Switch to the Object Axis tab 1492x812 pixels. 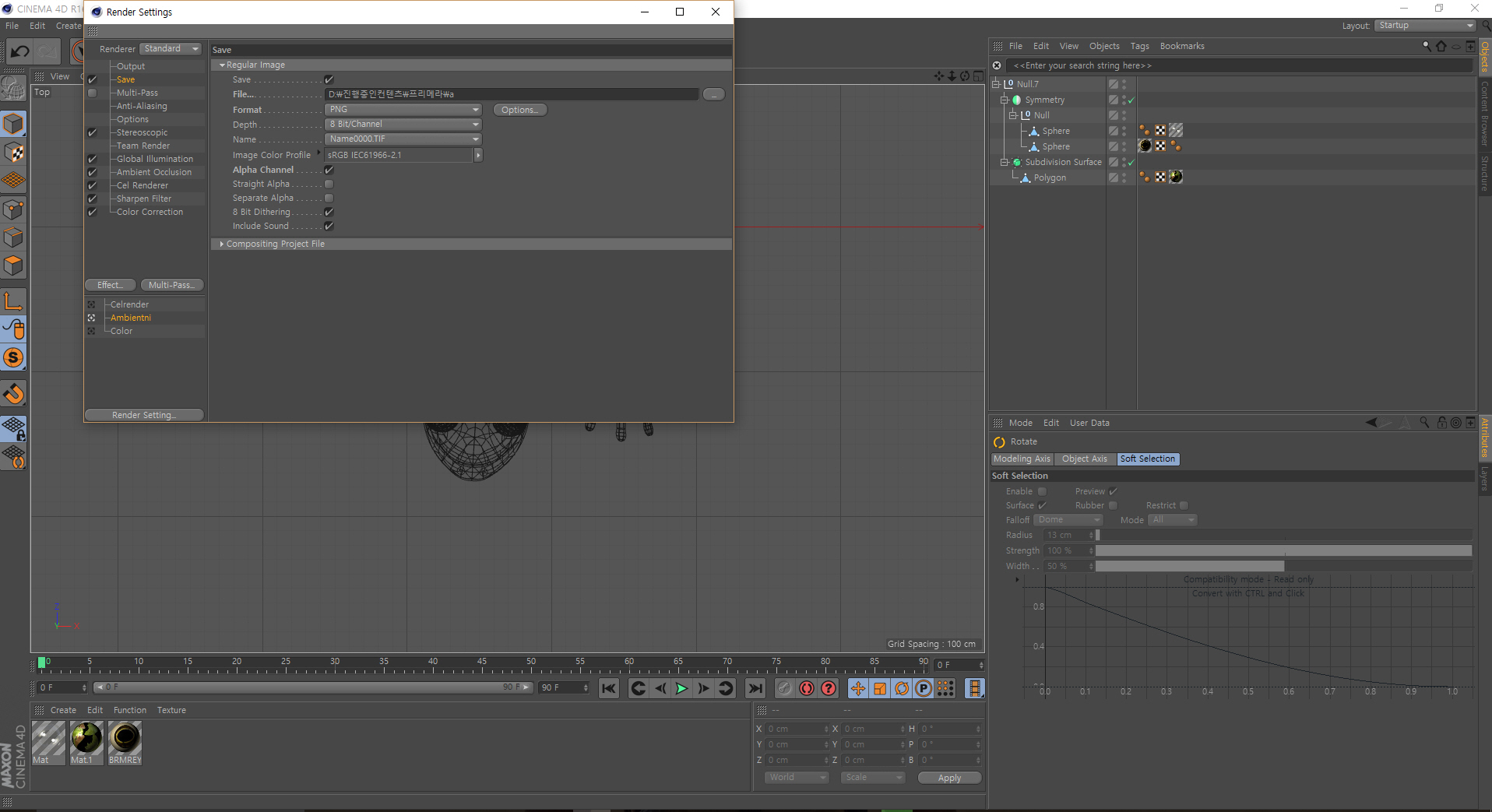1084,459
